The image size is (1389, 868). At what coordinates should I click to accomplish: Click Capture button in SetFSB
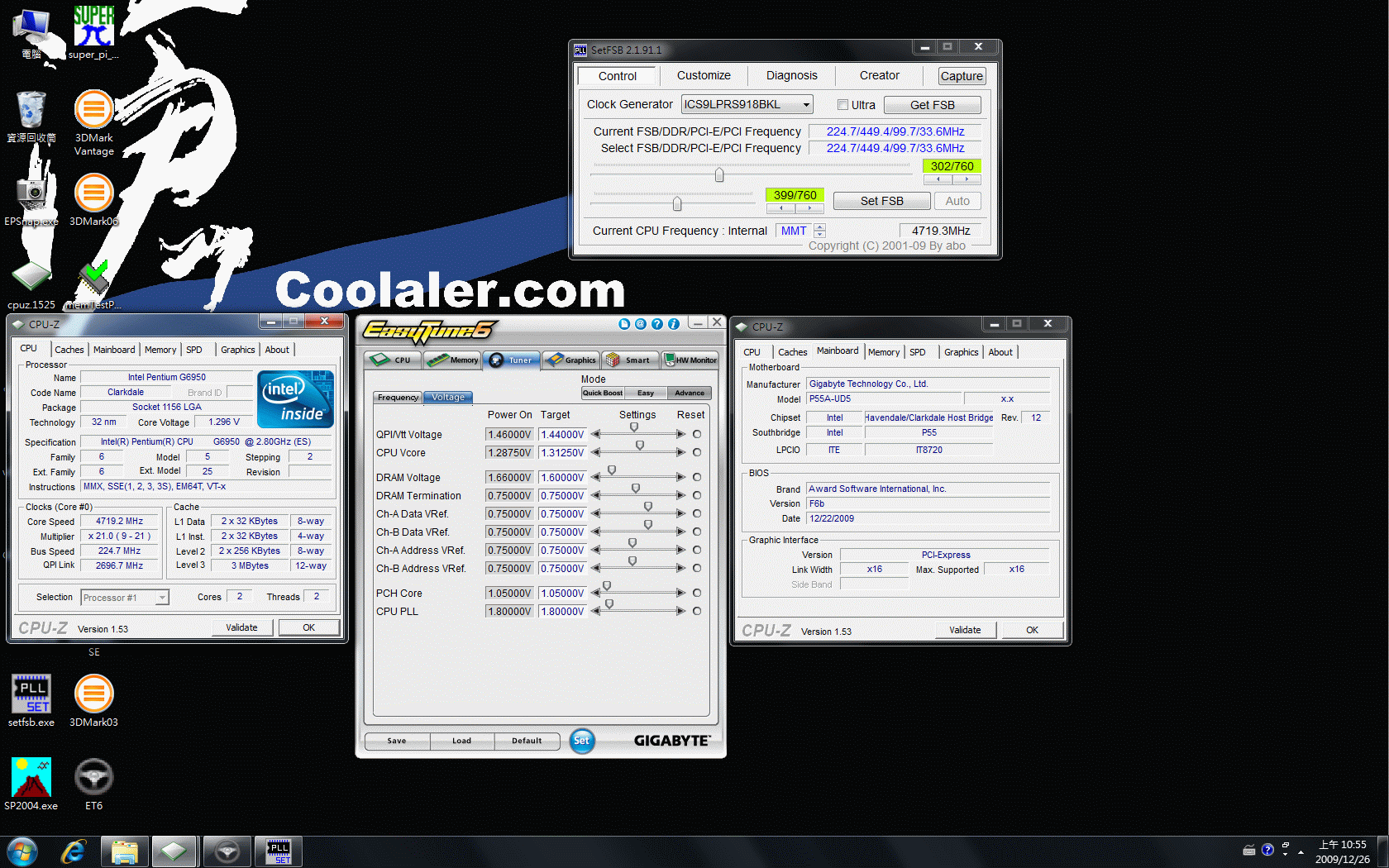[x=962, y=76]
